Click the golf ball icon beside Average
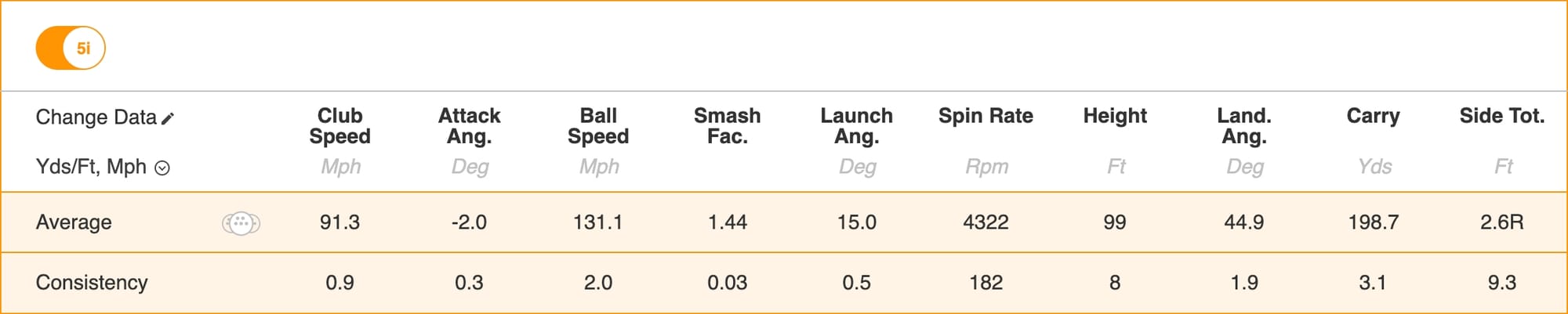This screenshot has height=314, width=1568. 241,223
